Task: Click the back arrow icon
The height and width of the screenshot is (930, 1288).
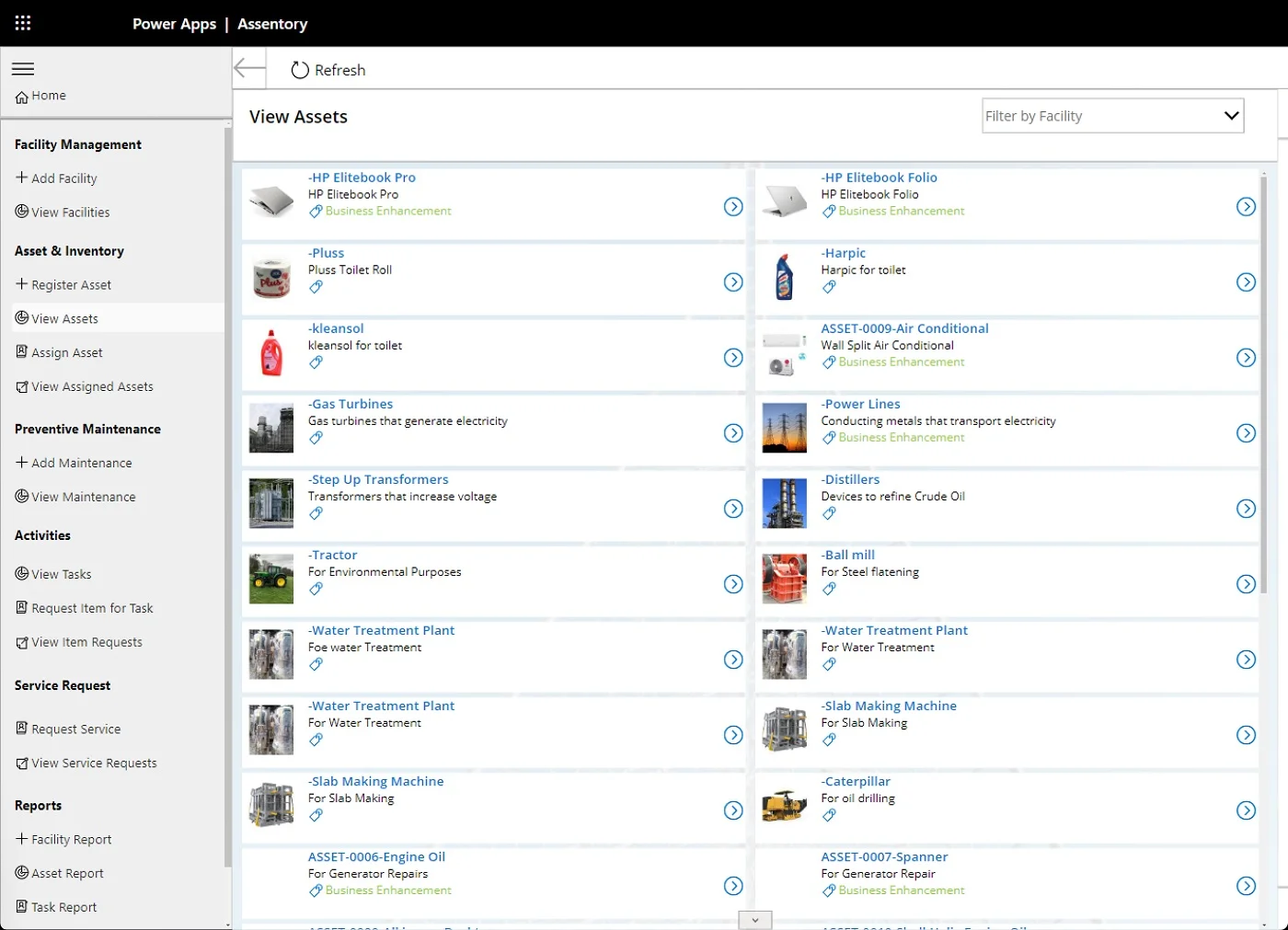Action: pos(249,69)
